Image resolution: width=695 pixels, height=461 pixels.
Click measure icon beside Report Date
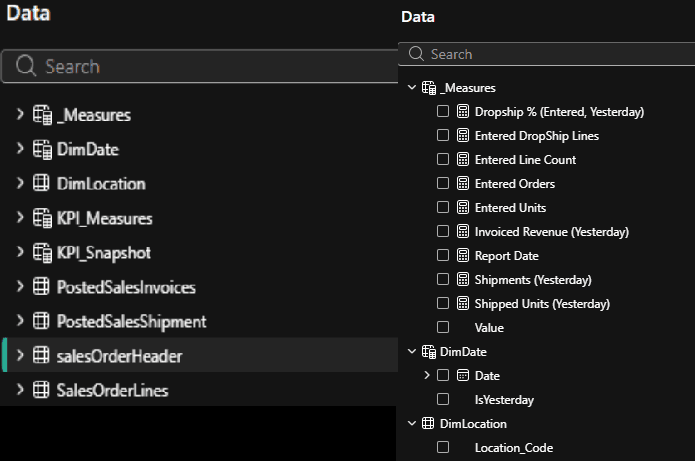coord(463,255)
